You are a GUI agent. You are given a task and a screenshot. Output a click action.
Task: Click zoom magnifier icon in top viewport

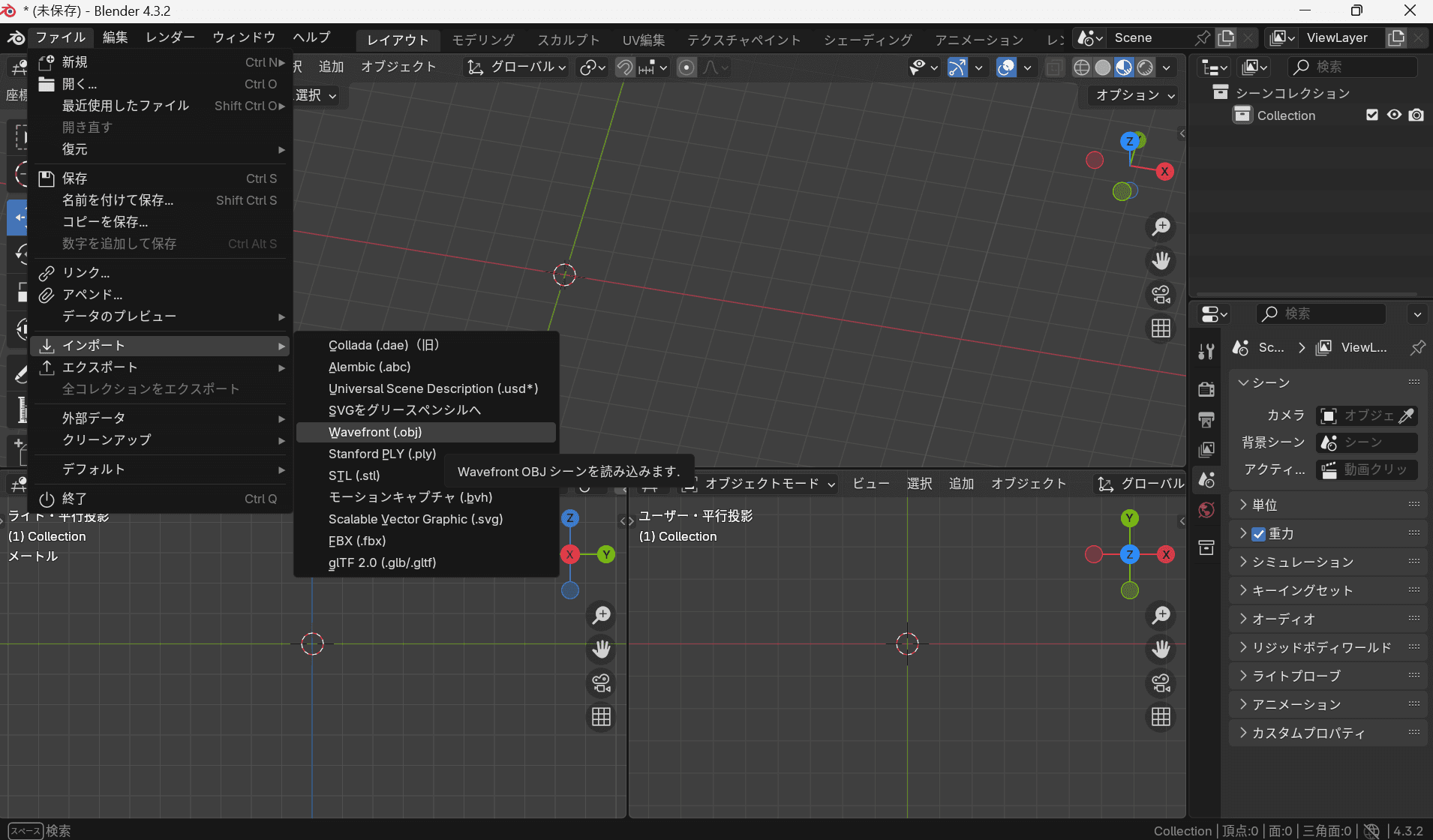pyautogui.click(x=1161, y=226)
